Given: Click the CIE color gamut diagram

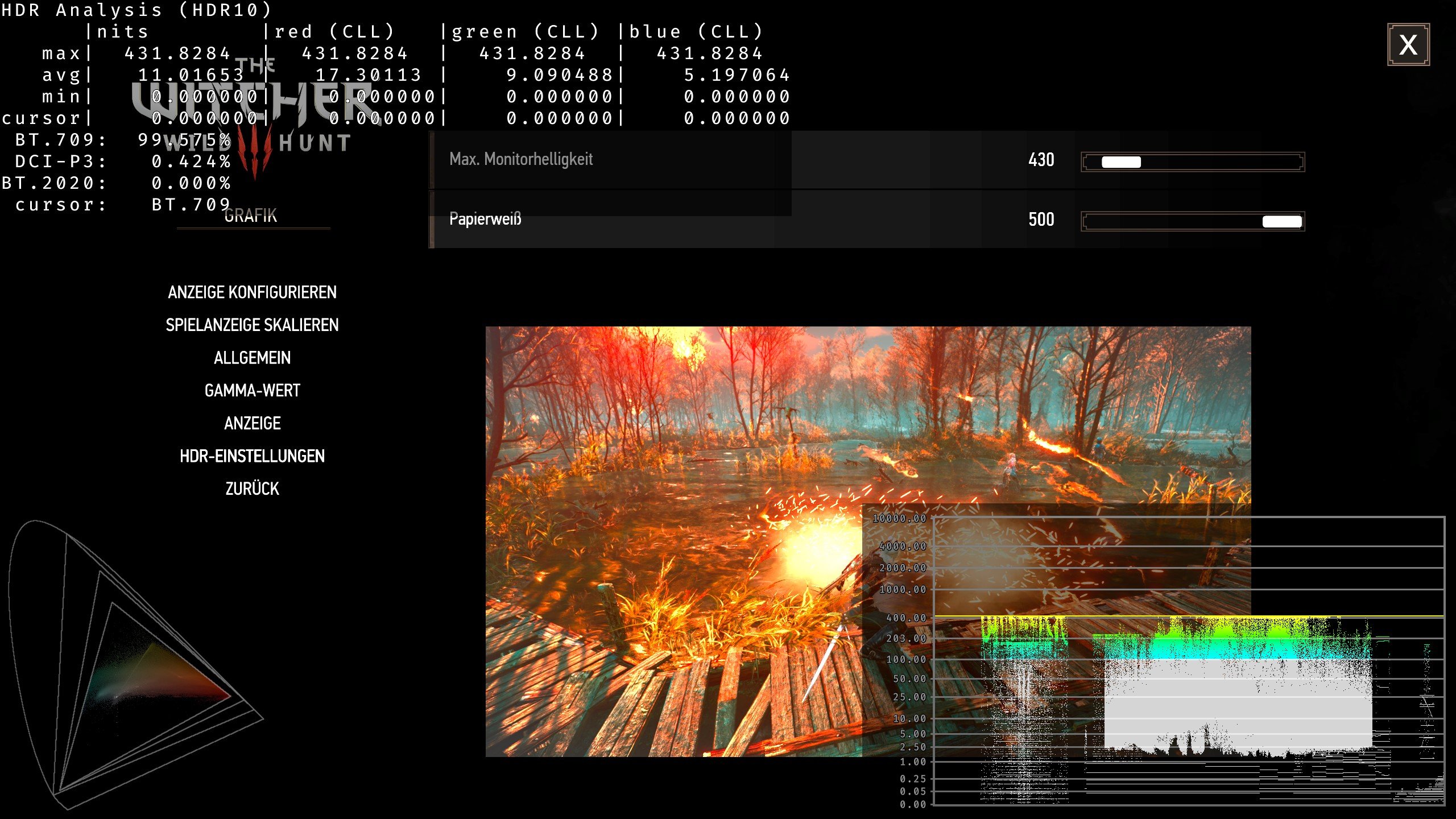Looking at the screenshot, I should click(x=135, y=664).
